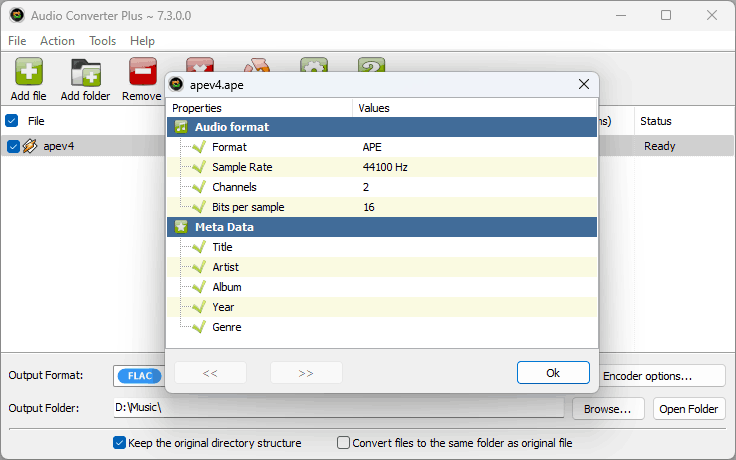Click the Ready status of apev4
This screenshot has height=460, width=736.
tap(659, 146)
